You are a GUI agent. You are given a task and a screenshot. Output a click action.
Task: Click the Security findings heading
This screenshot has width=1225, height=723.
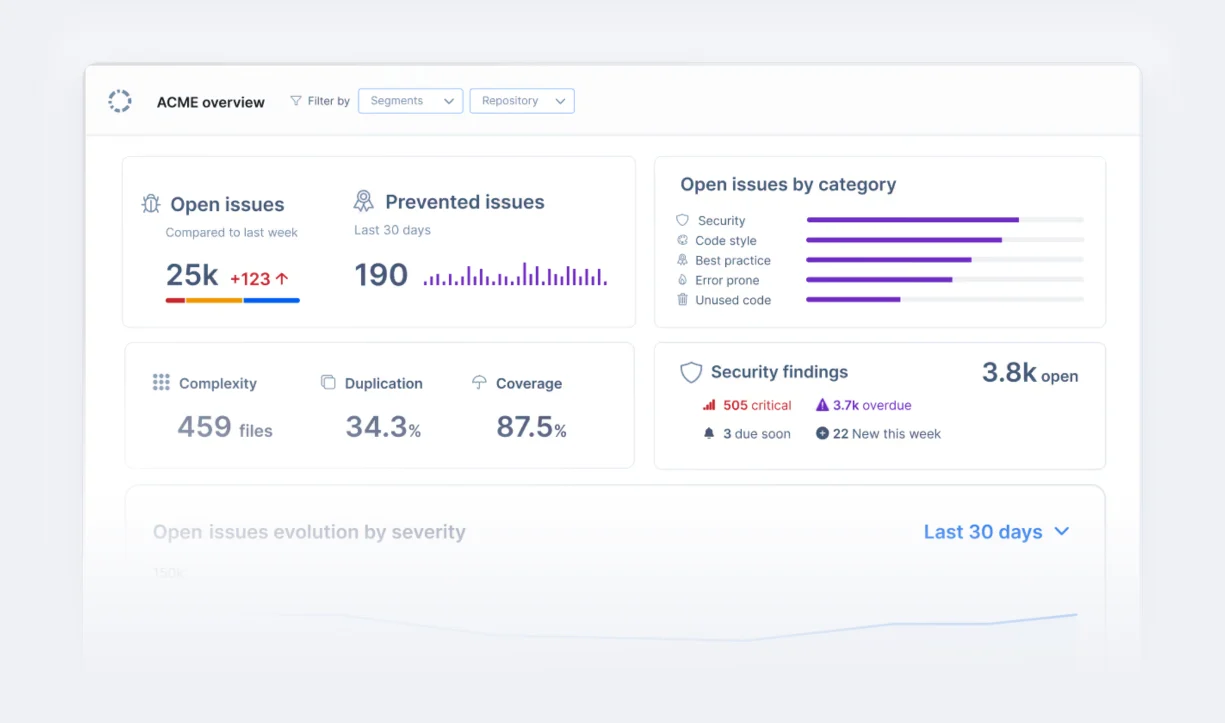click(x=779, y=372)
